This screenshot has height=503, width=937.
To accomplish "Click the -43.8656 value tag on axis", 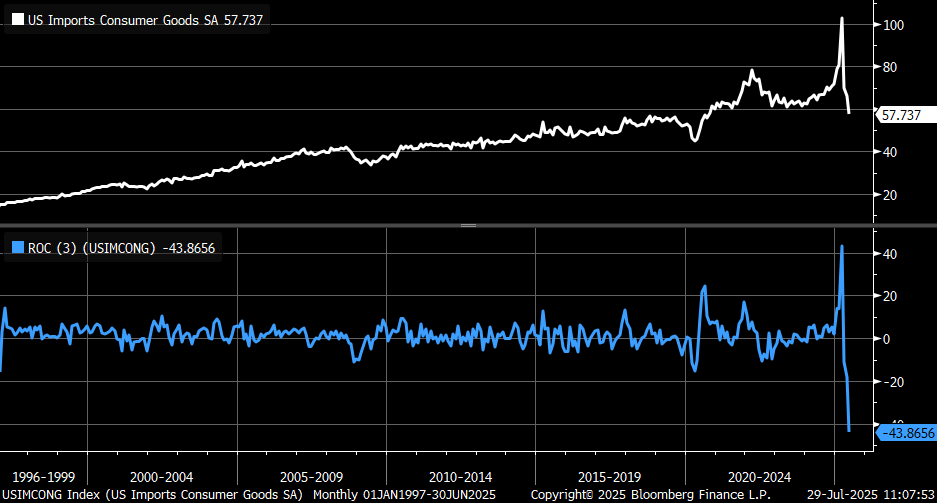I will click(906, 433).
